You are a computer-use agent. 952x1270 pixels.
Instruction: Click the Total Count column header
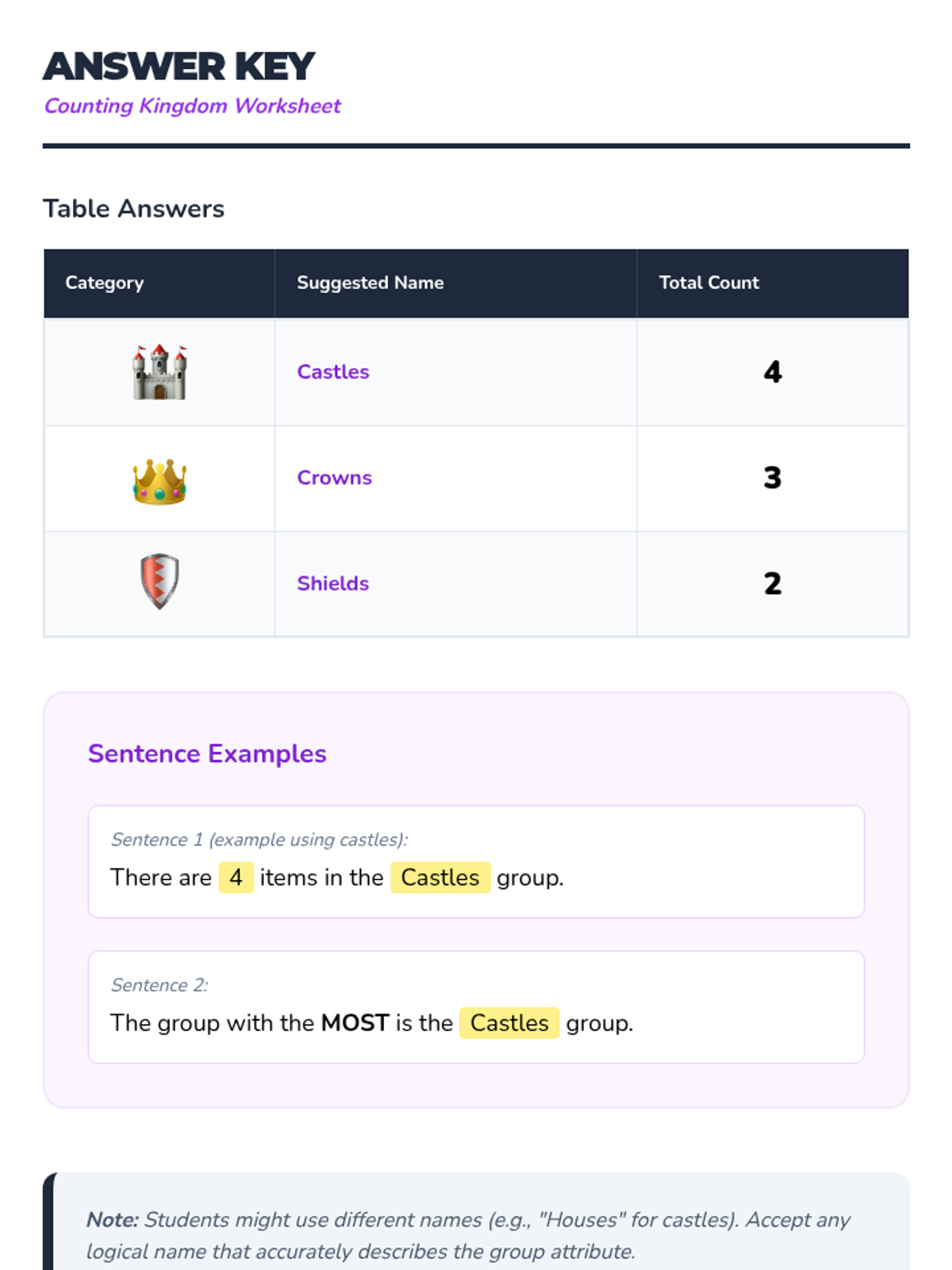(x=708, y=283)
